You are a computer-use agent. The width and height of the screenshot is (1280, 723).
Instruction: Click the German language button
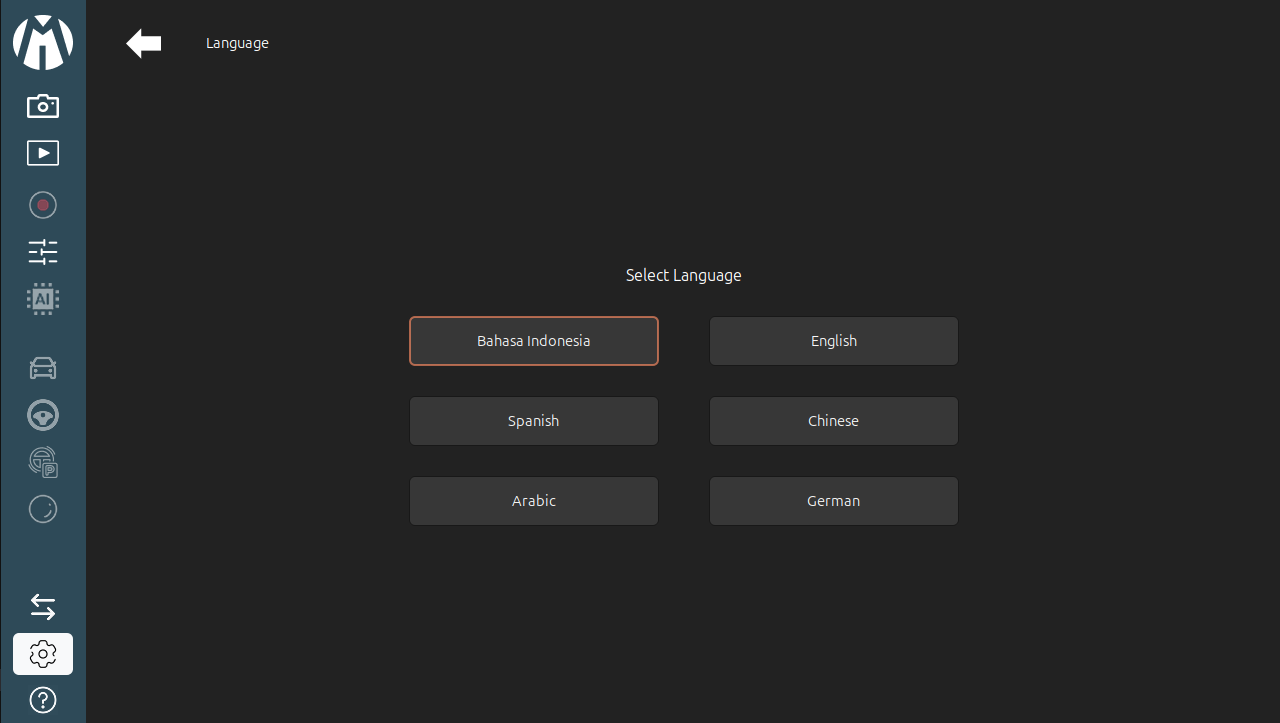[x=834, y=501]
